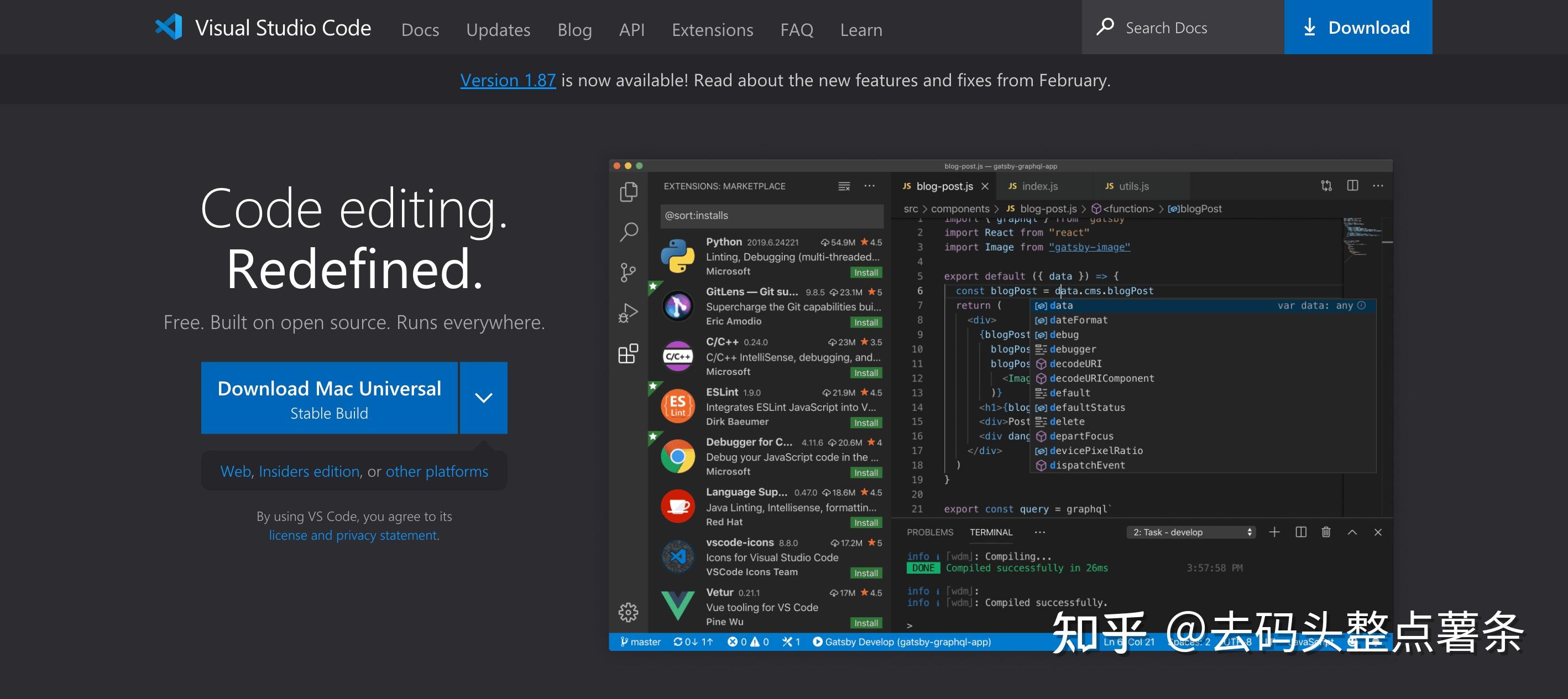Open the Version 1.87 link

coord(508,80)
